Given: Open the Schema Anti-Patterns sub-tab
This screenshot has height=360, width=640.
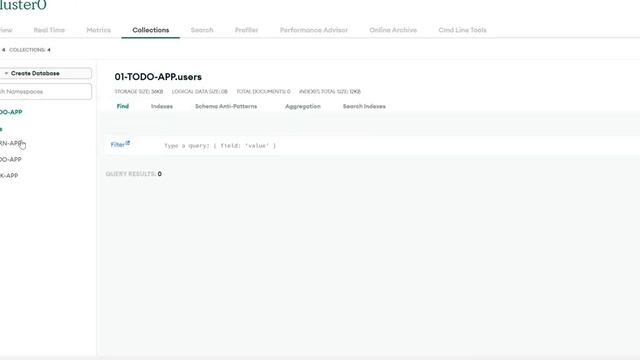Looking at the screenshot, I should pyautogui.click(x=226, y=106).
